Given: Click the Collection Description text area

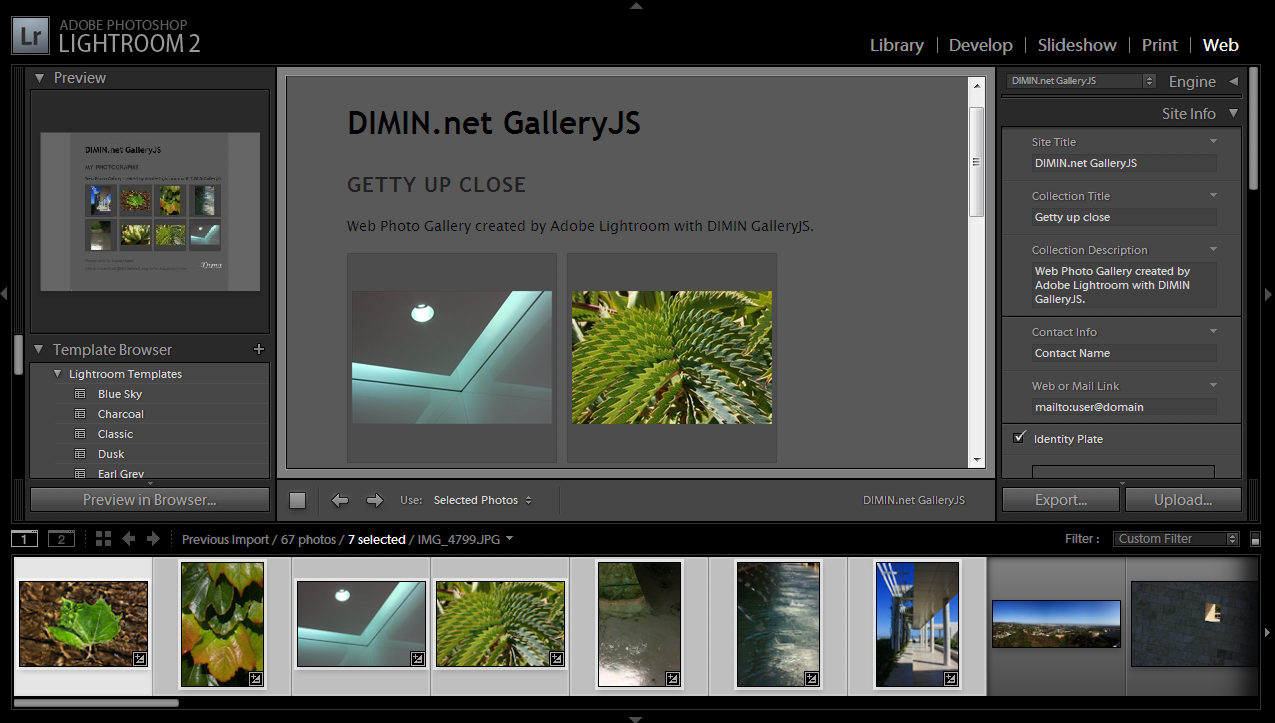Looking at the screenshot, I should pos(1125,284).
